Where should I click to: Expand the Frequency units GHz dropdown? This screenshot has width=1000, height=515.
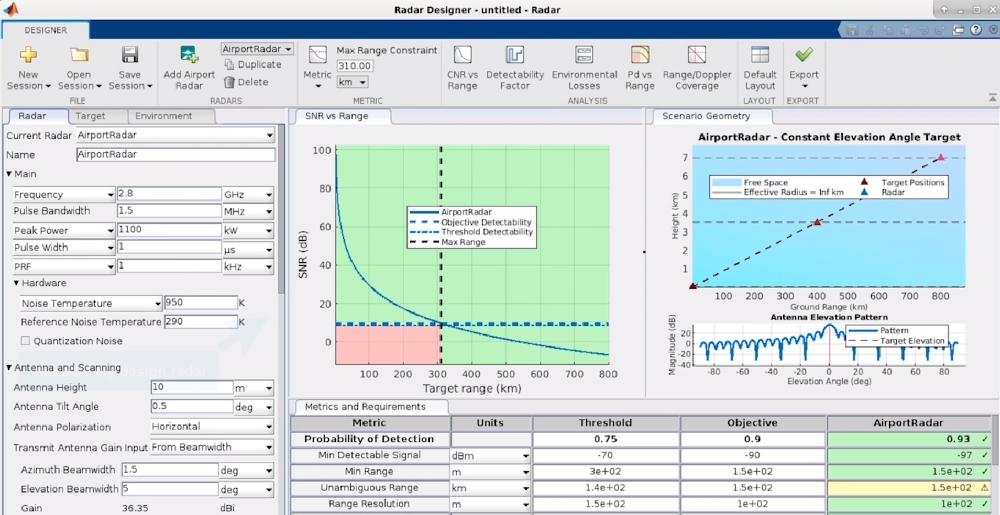(x=247, y=194)
